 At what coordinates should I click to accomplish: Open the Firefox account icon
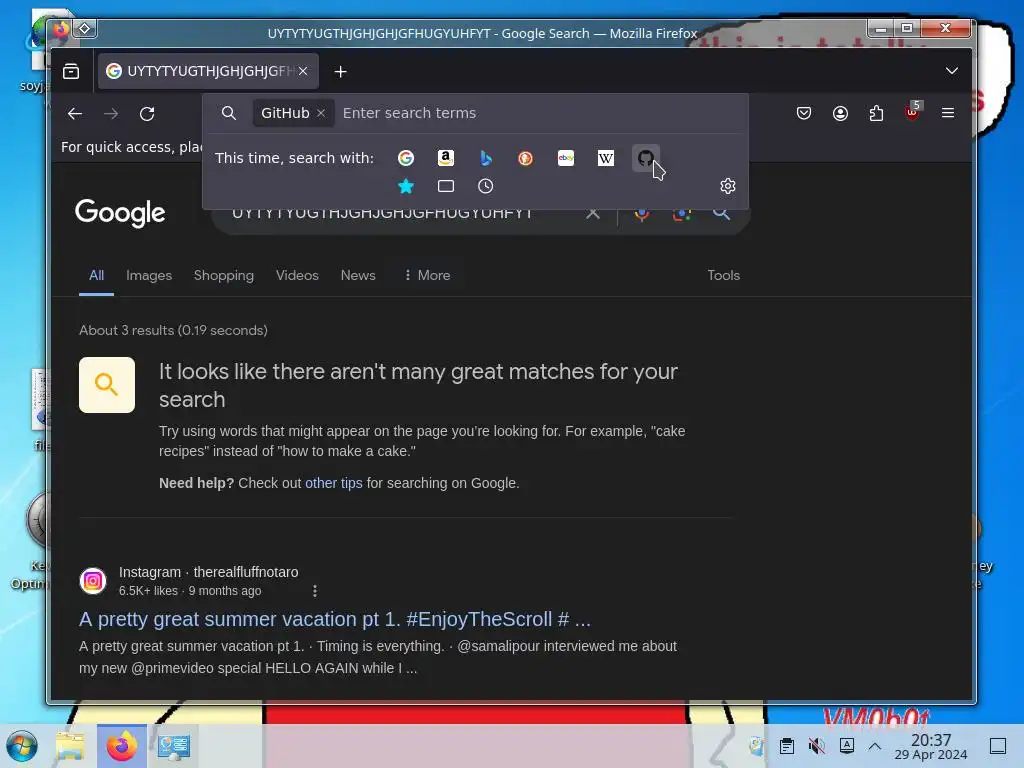tap(840, 114)
